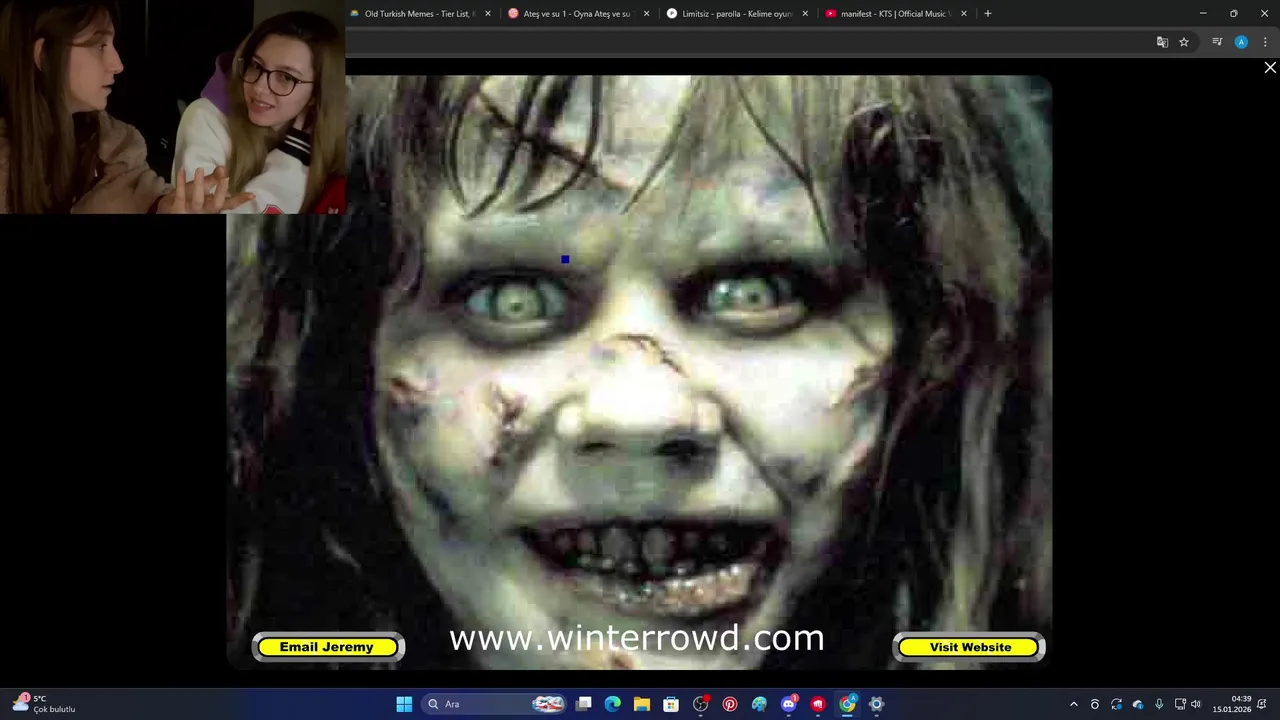Close the Old Turkish Memes tab
This screenshot has height=720, width=1280.
click(x=488, y=14)
